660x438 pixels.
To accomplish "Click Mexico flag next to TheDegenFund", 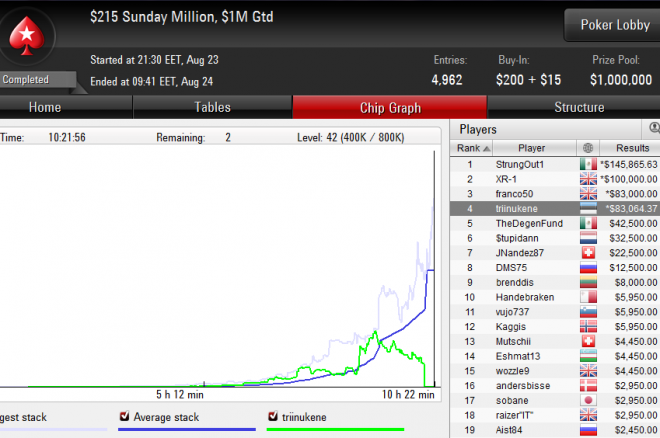I will tap(588, 223).
